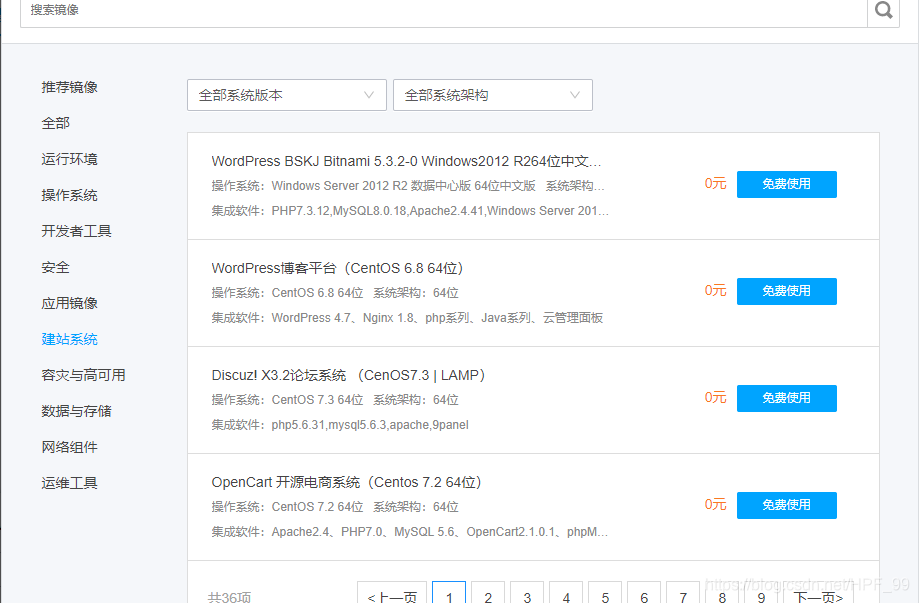Viewport: 919px width, 603px height.
Task: Open the 全部系统架构 dropdown
Action: pos(492,95)
